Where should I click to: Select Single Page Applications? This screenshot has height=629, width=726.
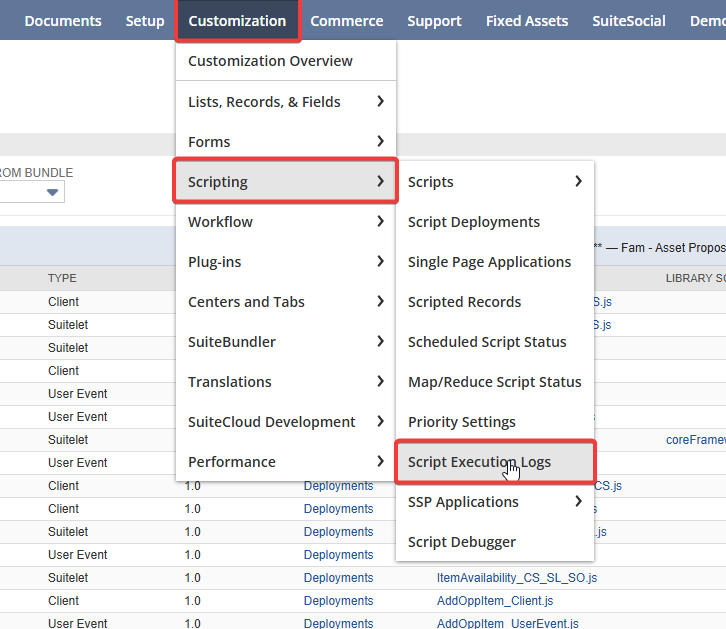(x=495, y=262)
